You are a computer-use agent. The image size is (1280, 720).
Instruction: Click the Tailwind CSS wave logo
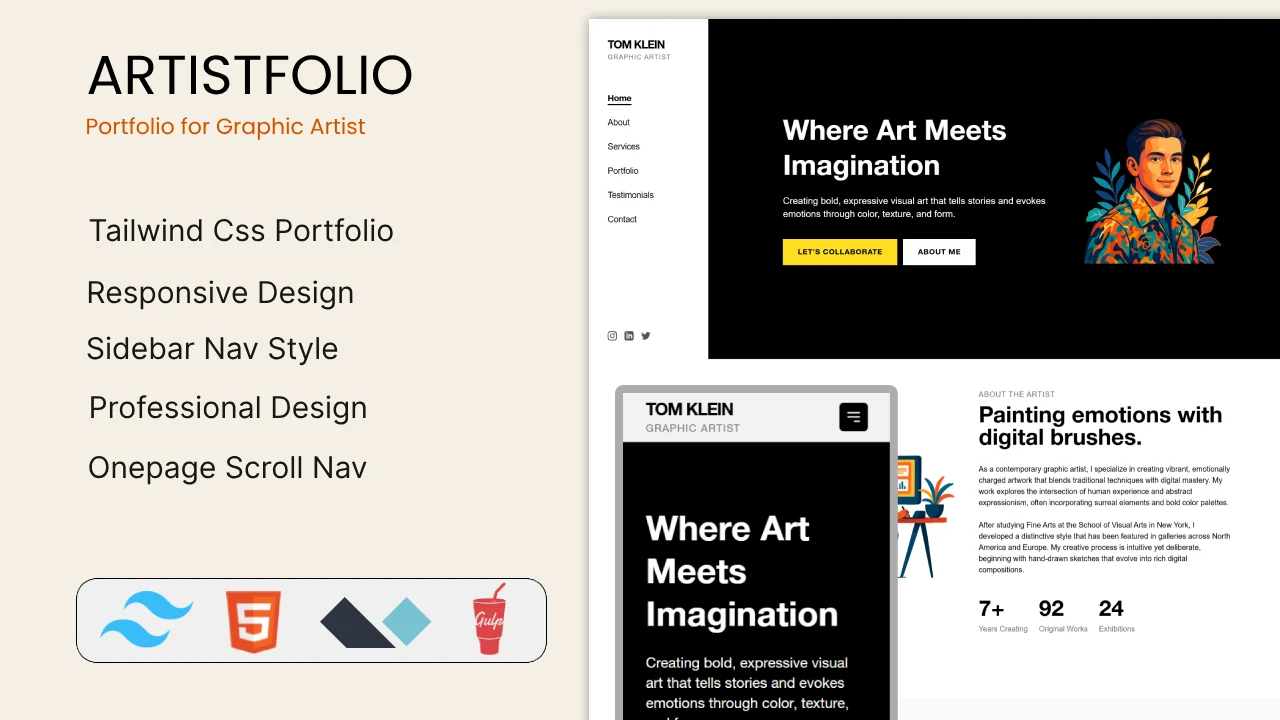click(x=146, y=620)
